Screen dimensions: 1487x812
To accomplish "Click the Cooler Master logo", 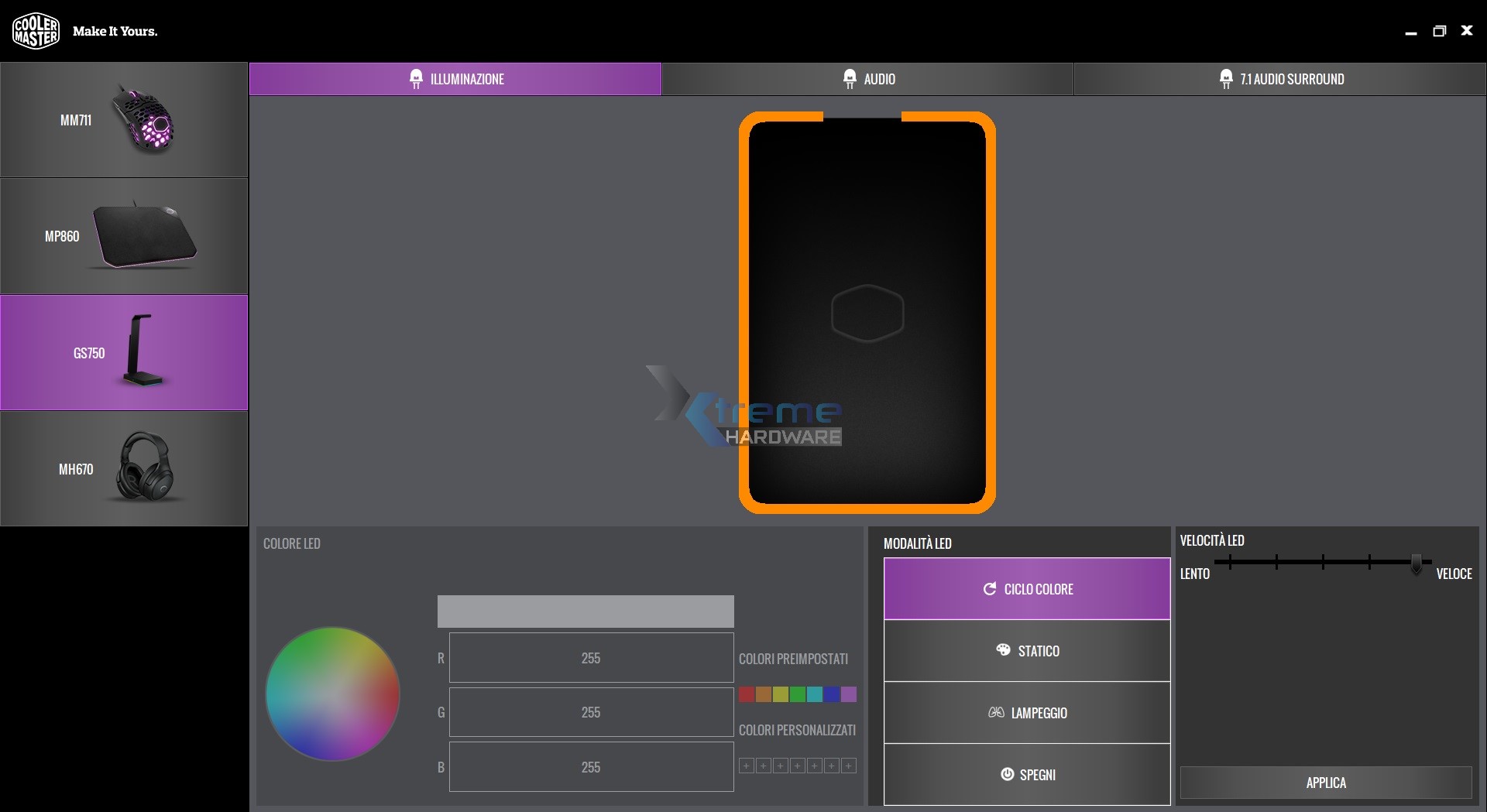I will (36, 31).
